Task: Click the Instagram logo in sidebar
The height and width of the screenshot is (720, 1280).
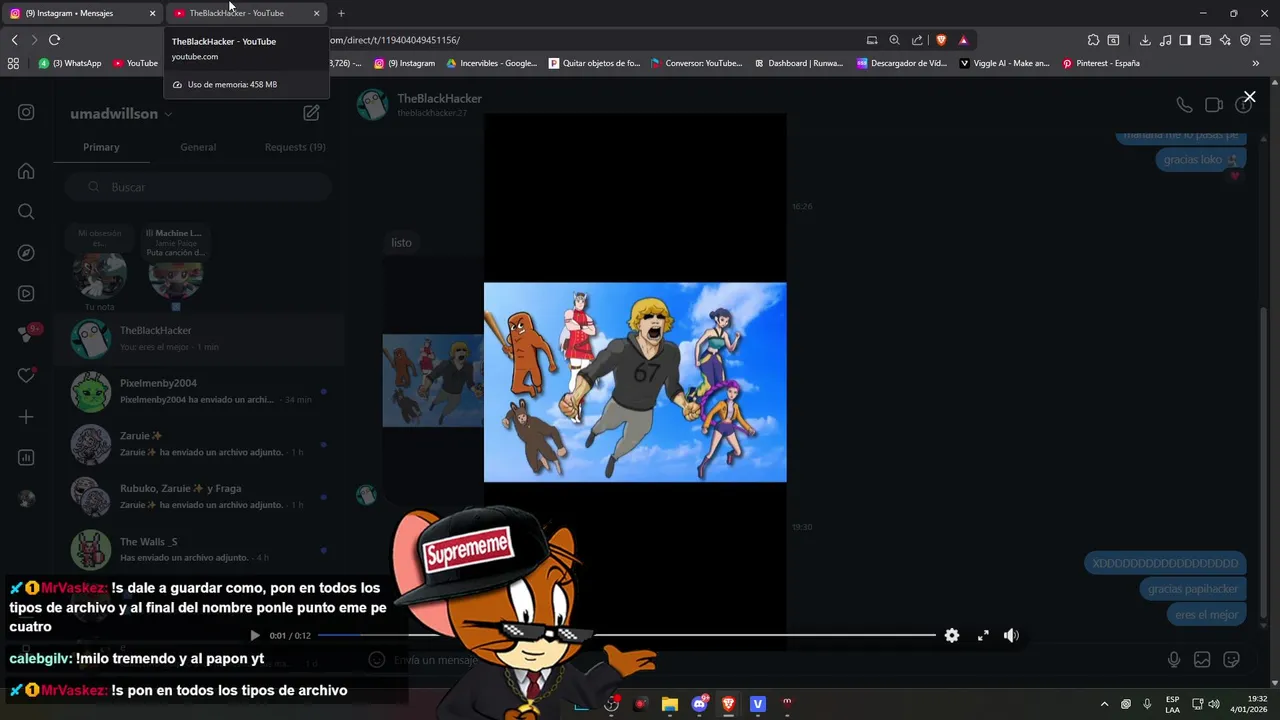Action: (26, 113)
